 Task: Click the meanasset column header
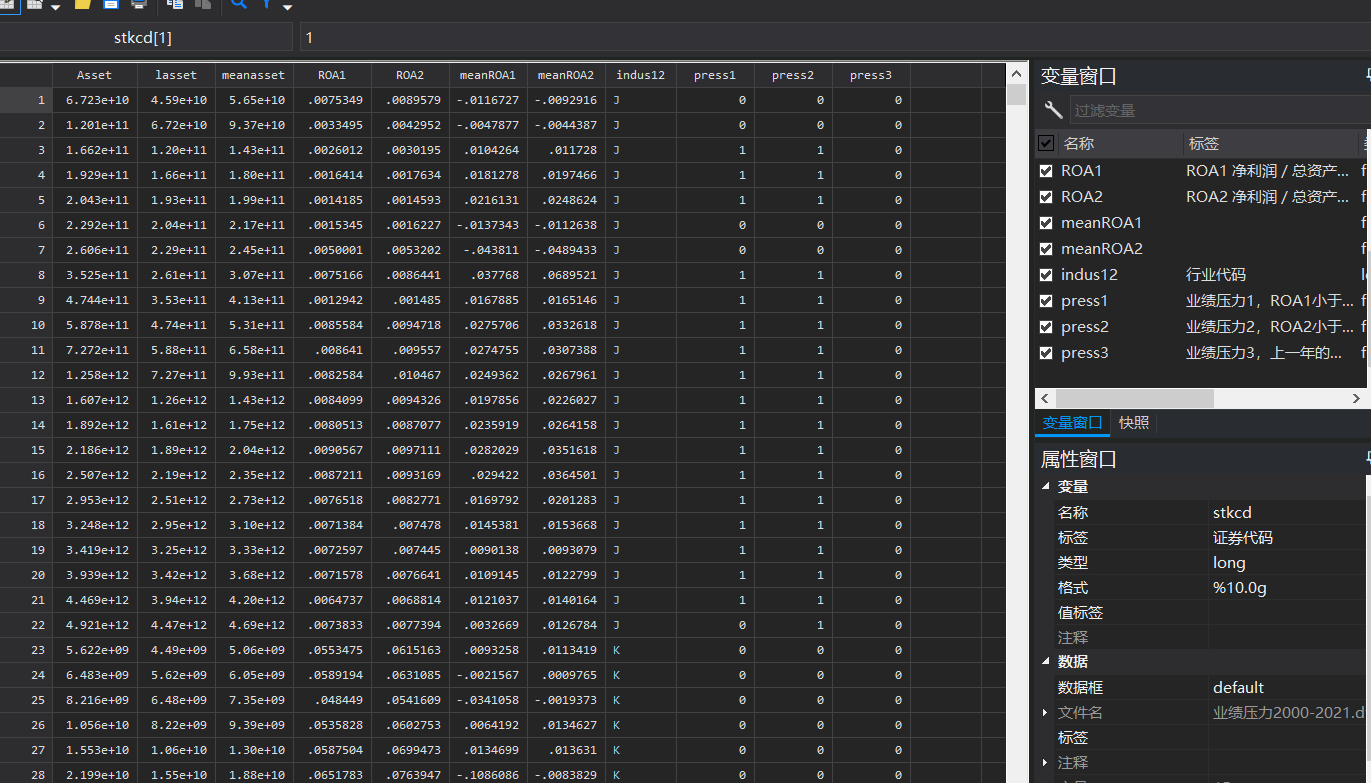pyautogui.click(x=254, y=75)
